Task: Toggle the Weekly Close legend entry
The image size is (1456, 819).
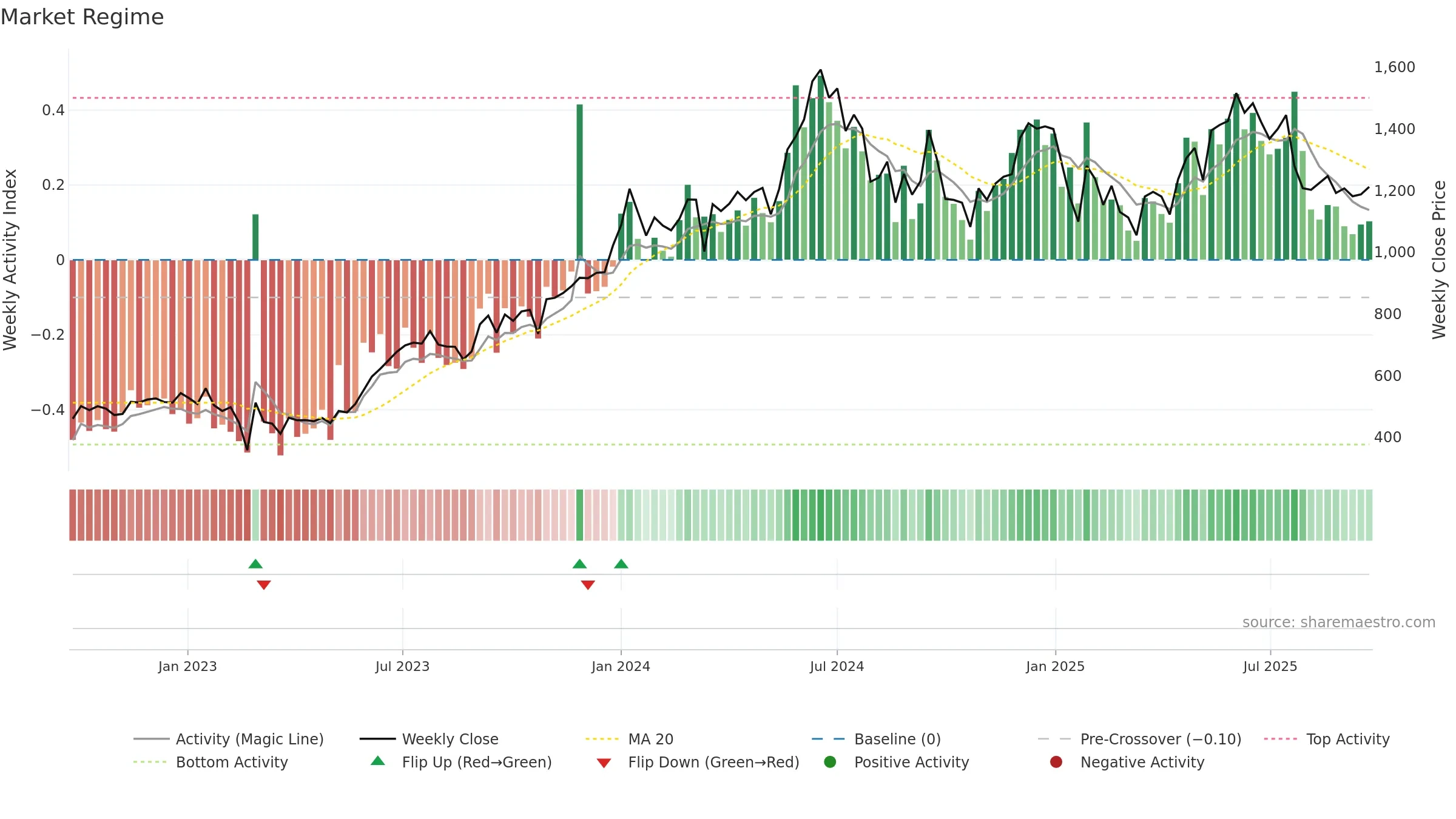Action: point(429,739)
